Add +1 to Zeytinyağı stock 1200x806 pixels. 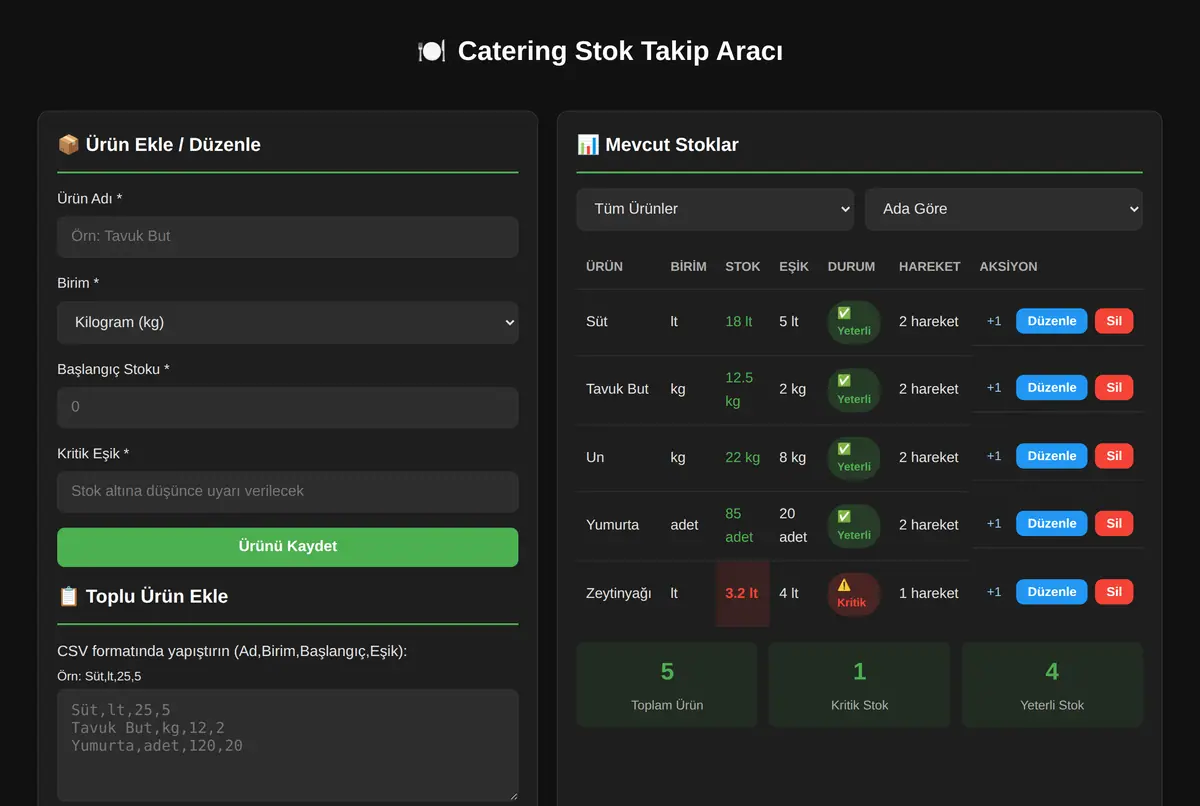pos(994,592)
